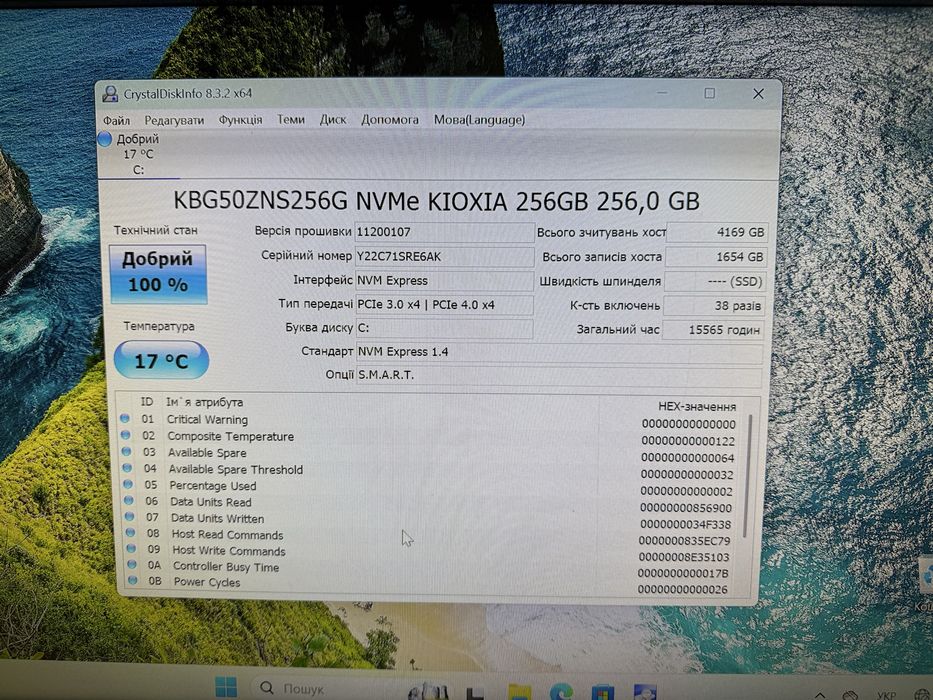Click the drive letter field C:
This screenshot has width=933, height=700.
coord(444,328)
